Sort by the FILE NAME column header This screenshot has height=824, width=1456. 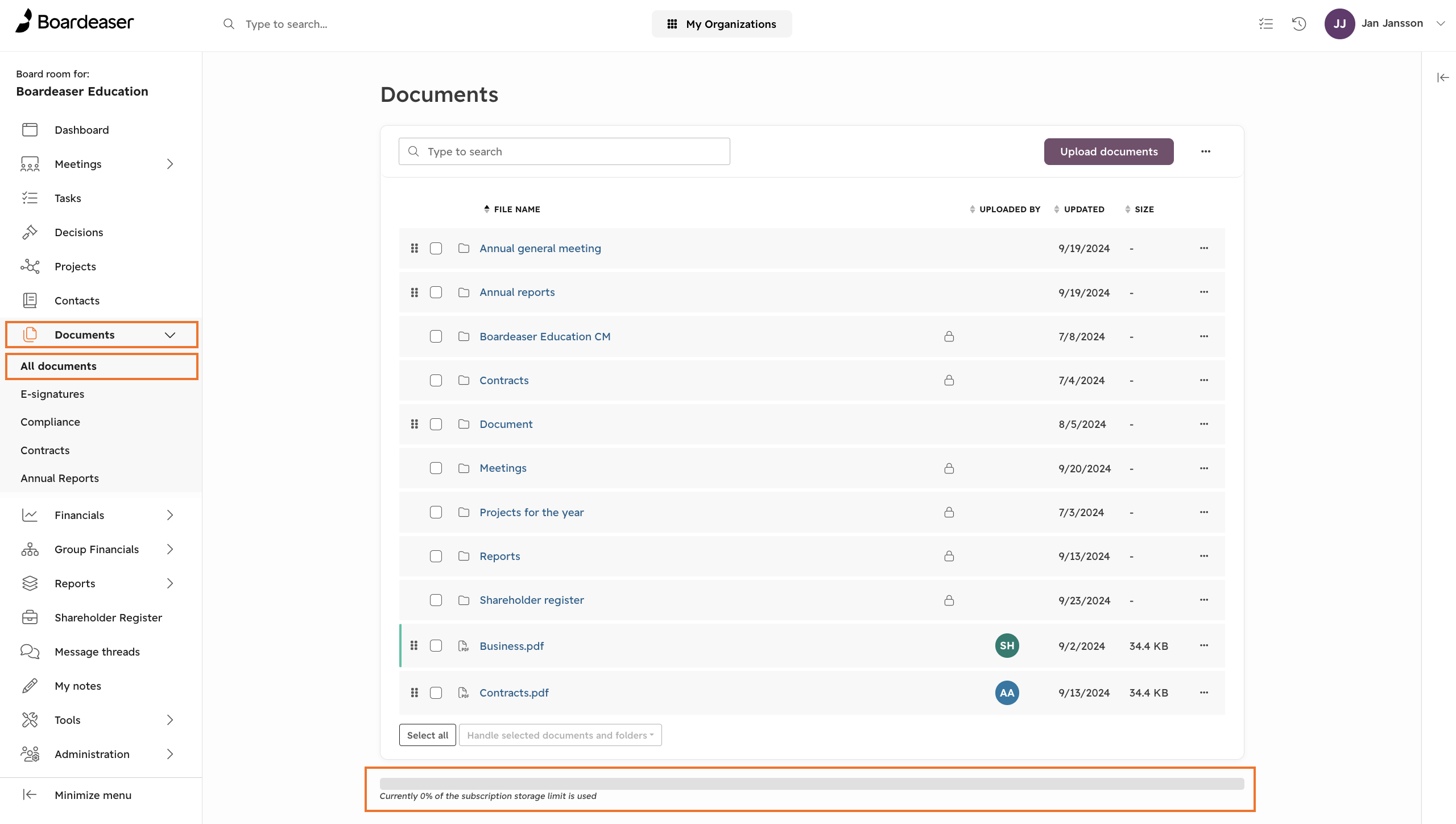tap(512, 209)
